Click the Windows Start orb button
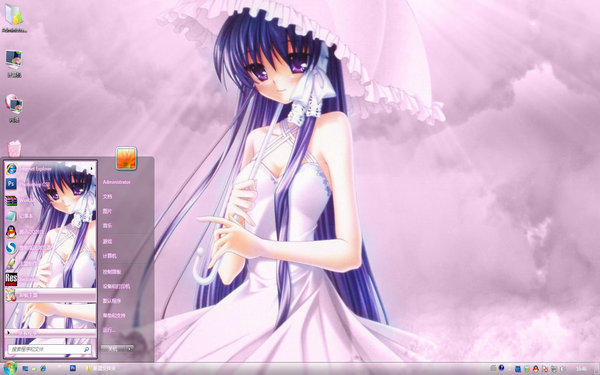The image size is (600, 375). pyautogui.click(x=10, y=368)
